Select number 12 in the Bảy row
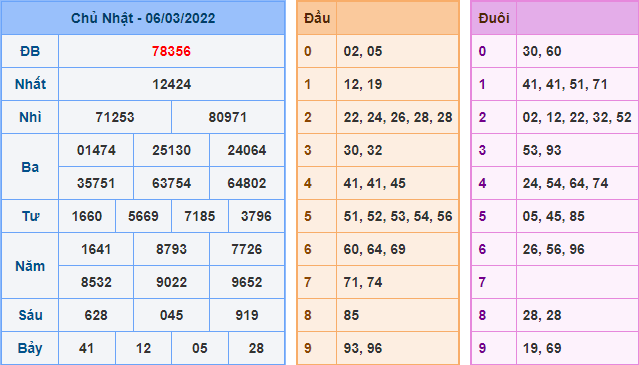Viewport: 639px width, 365px height. tap(143, 348)
